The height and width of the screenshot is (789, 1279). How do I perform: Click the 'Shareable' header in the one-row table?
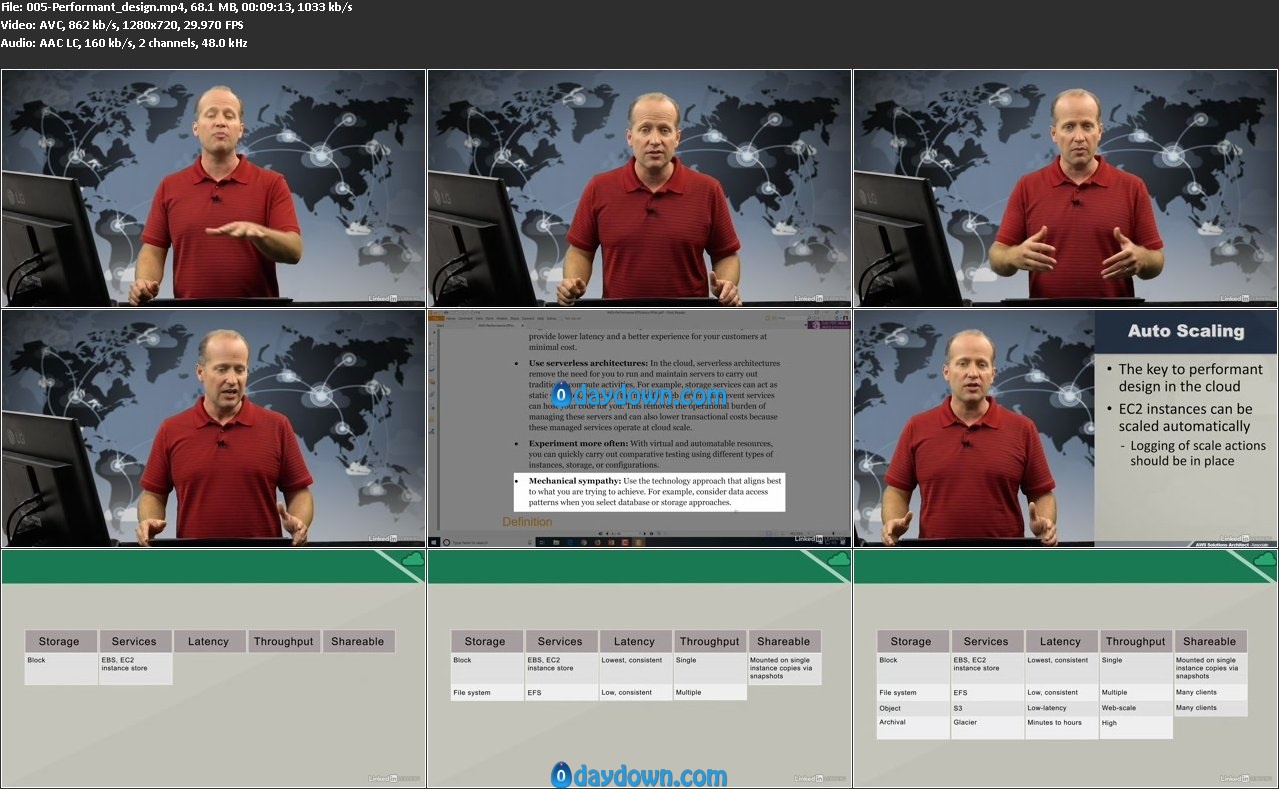(x=357, y=641)
